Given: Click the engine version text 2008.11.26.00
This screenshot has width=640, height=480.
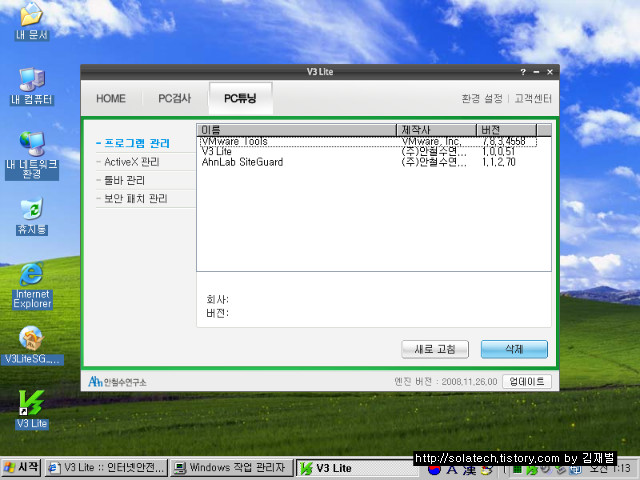Looking at the screenshot, I should [x=469, y=382].
